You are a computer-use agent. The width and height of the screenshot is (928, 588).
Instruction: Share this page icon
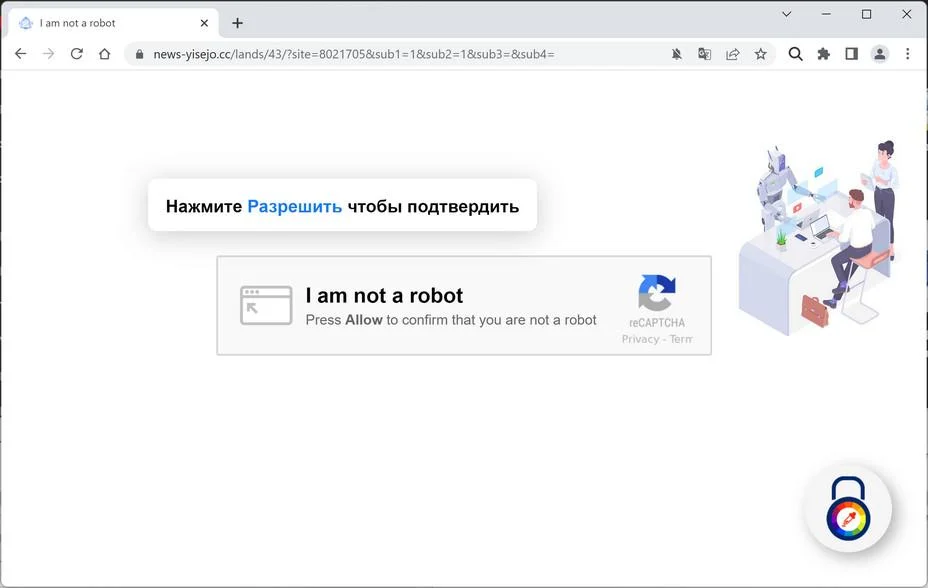733,54
